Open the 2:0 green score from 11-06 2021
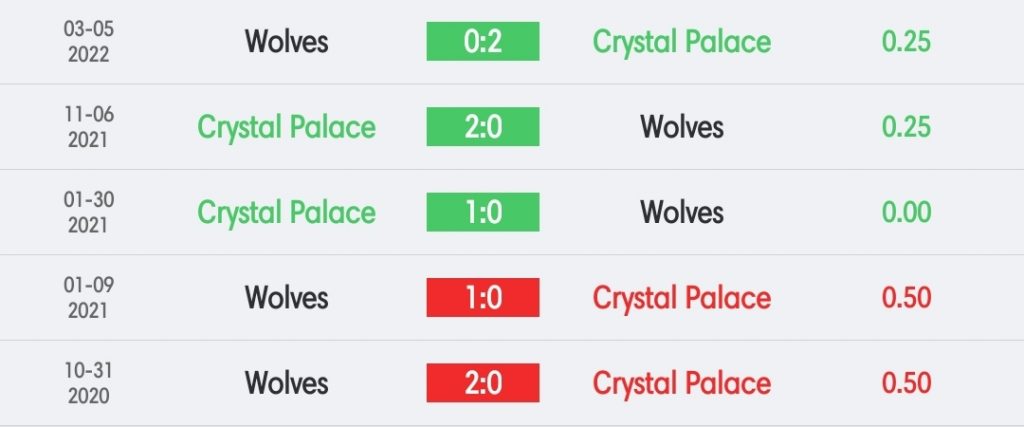This screenshot has width=1024, height=427. coord(483,127)
